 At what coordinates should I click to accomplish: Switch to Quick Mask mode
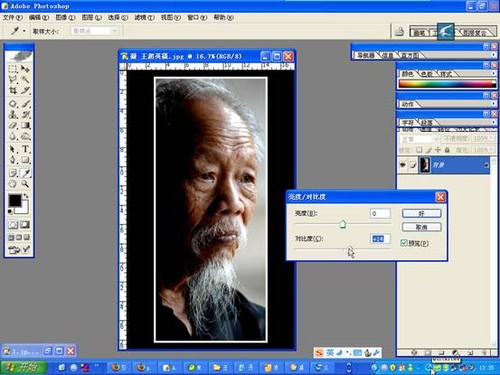pos(25,225)
